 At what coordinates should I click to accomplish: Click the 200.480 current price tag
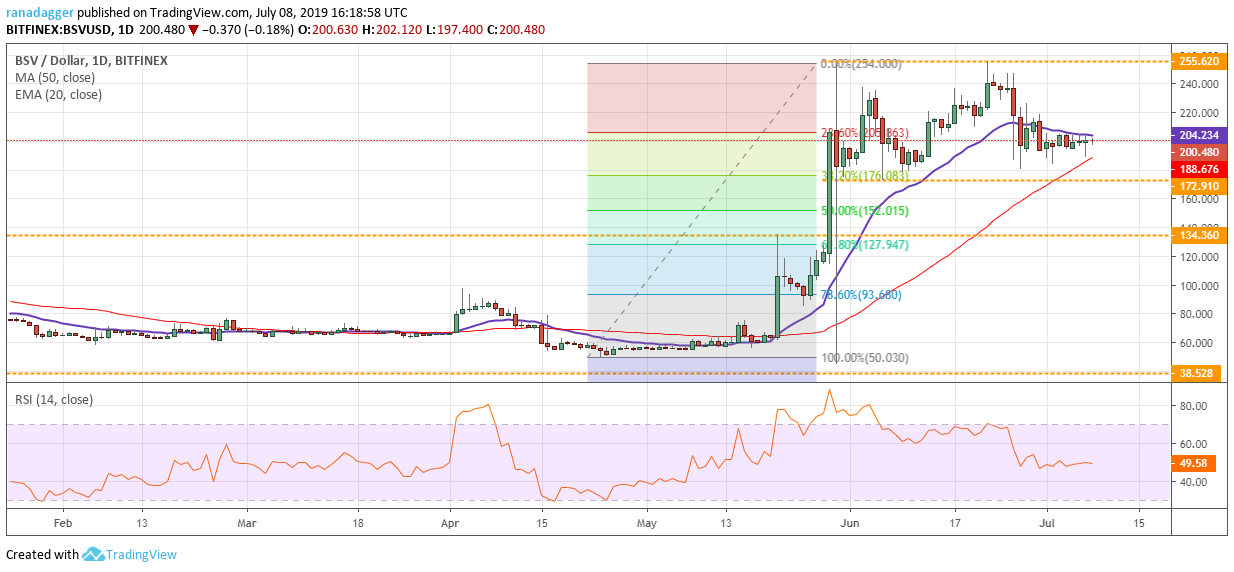[1200, 152]
